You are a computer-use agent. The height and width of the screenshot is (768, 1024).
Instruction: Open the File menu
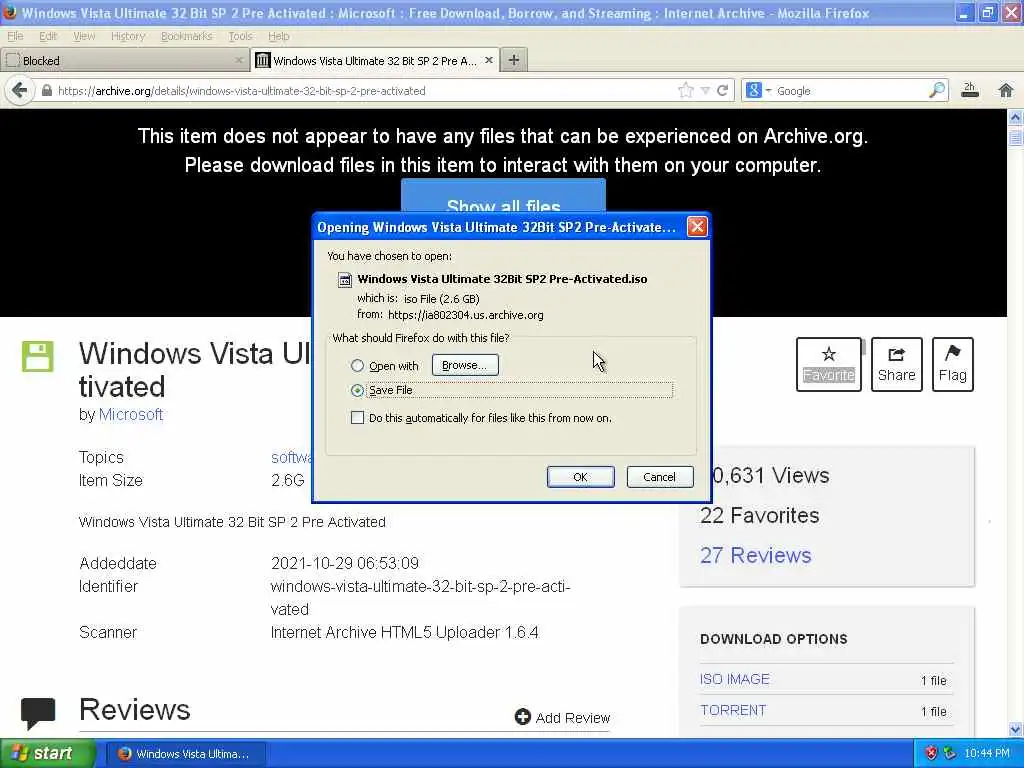tap(15, 36)
